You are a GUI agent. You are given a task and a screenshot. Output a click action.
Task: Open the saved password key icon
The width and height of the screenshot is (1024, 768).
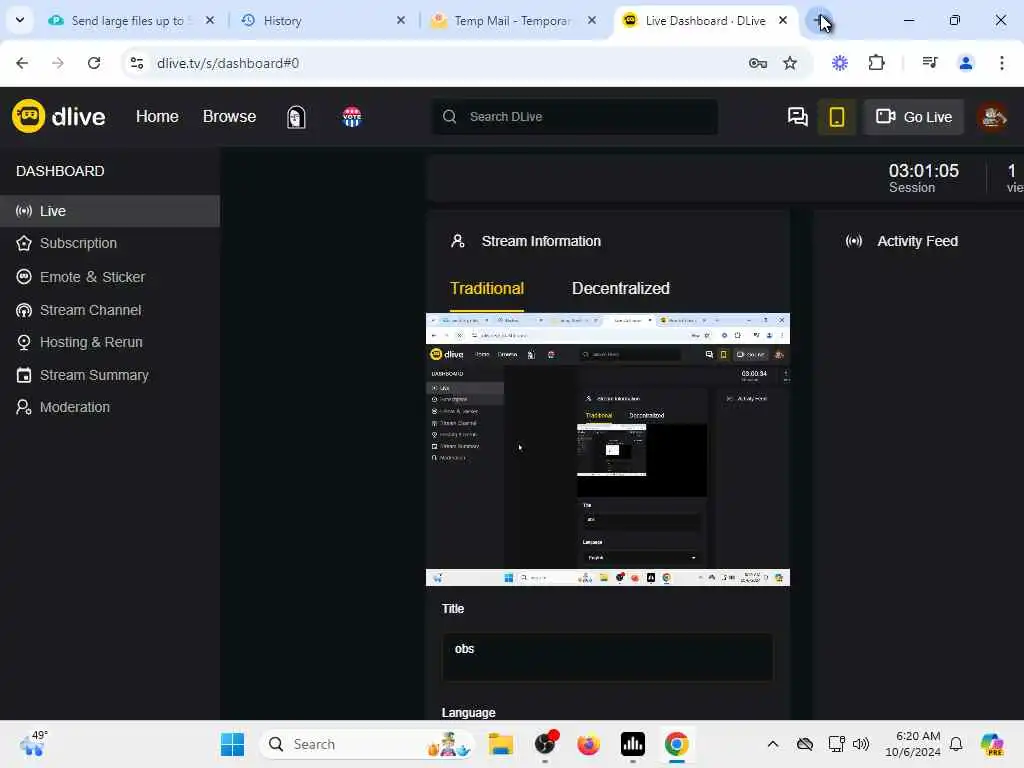758,63
